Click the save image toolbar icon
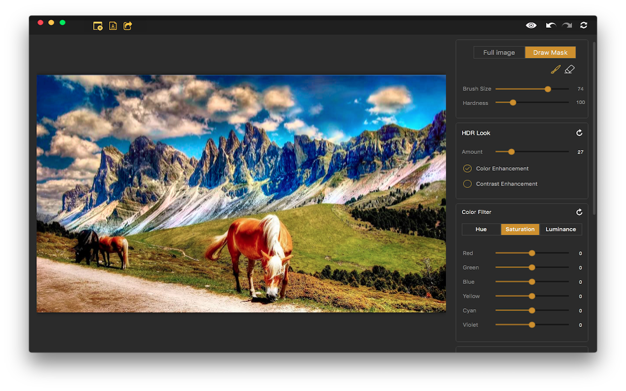 point(113,26)
